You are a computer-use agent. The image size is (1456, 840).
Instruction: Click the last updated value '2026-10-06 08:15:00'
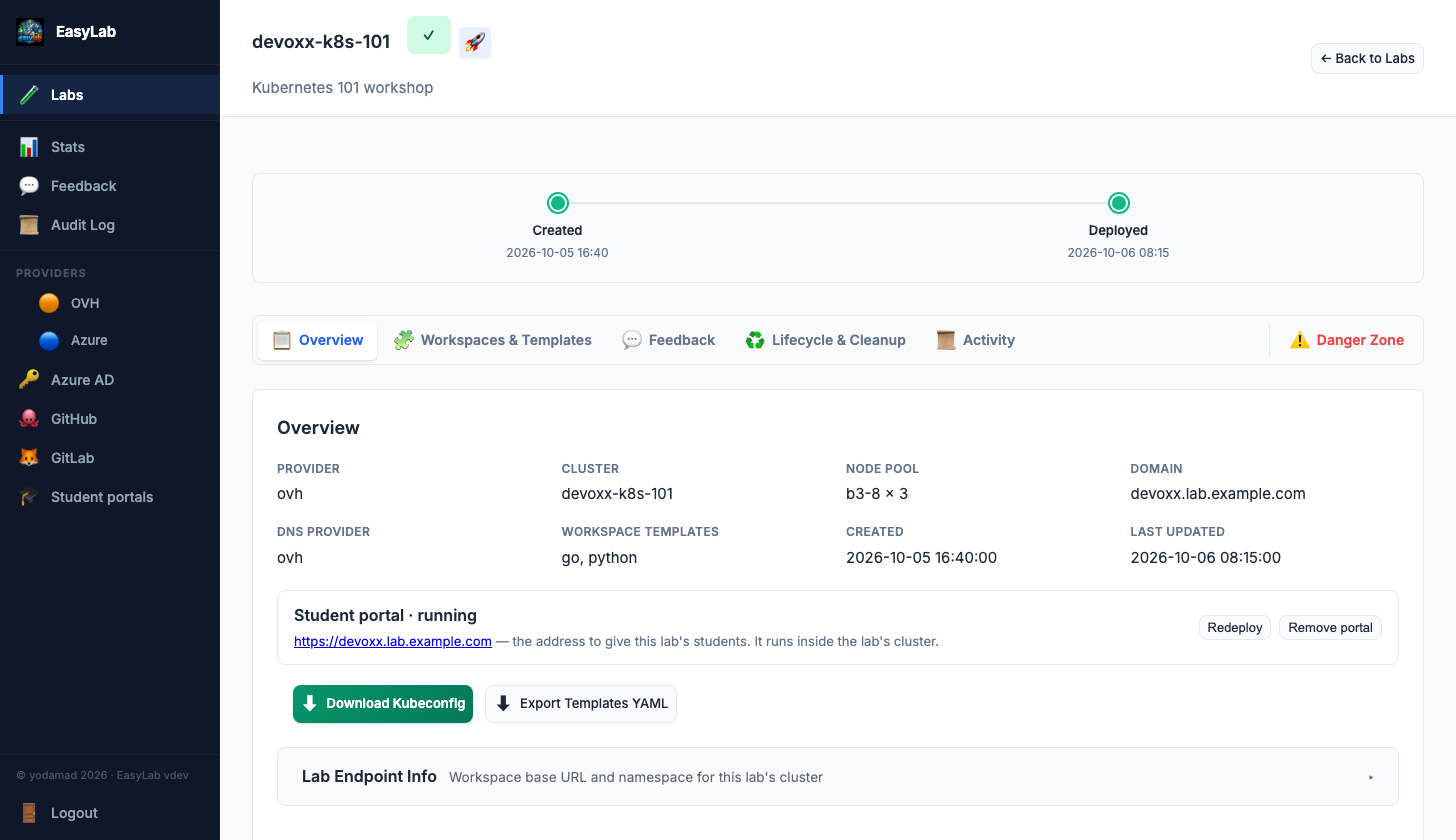1205,558
